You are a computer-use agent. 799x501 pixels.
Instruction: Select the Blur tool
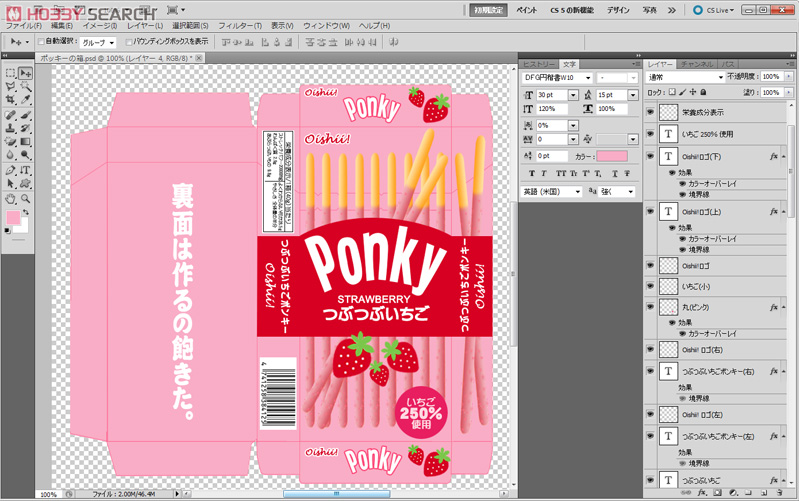10,155
